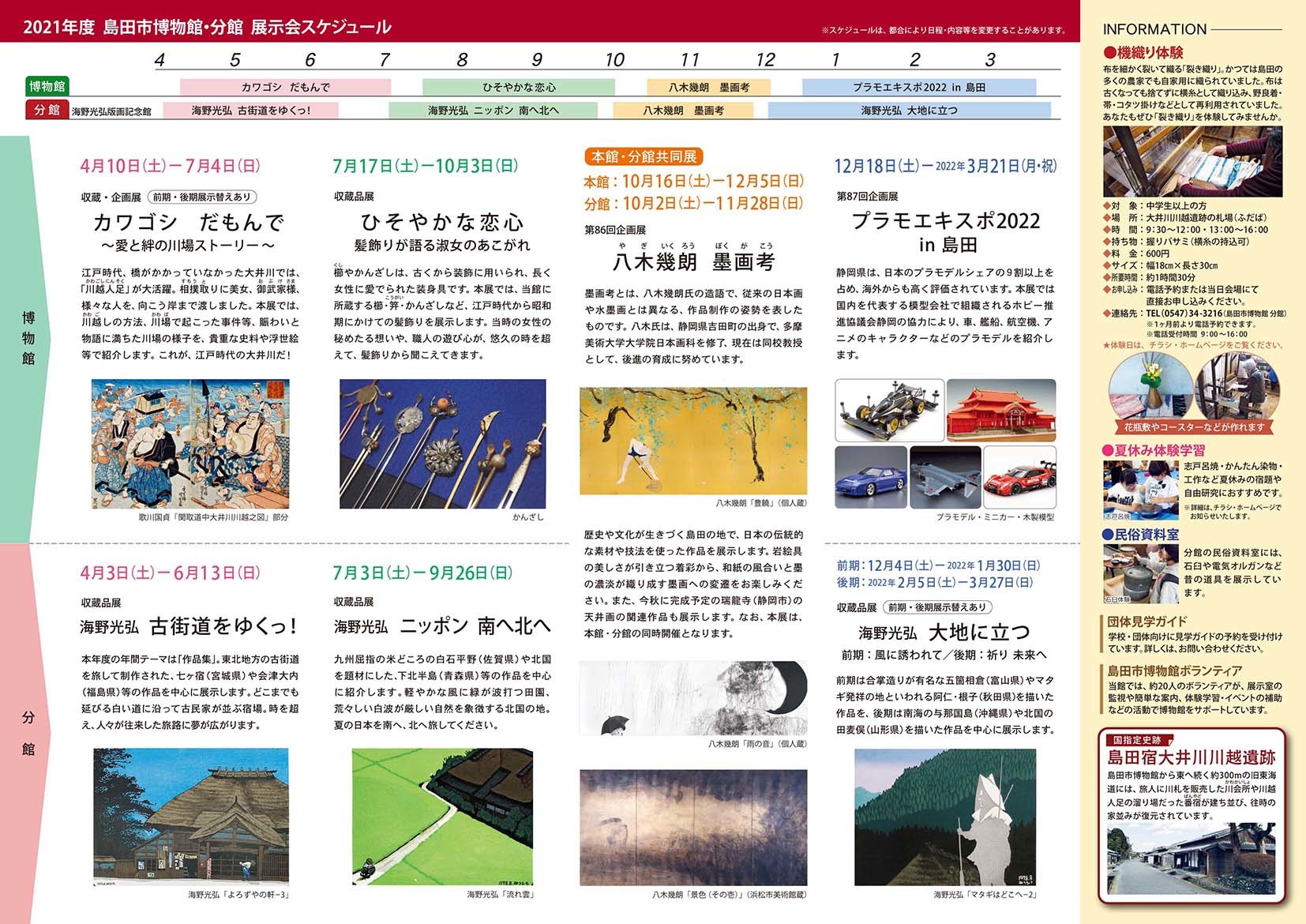This screenshot has height=924, width=1306.
Task: Open the blue sports car model photo
Action: [871, 476]
